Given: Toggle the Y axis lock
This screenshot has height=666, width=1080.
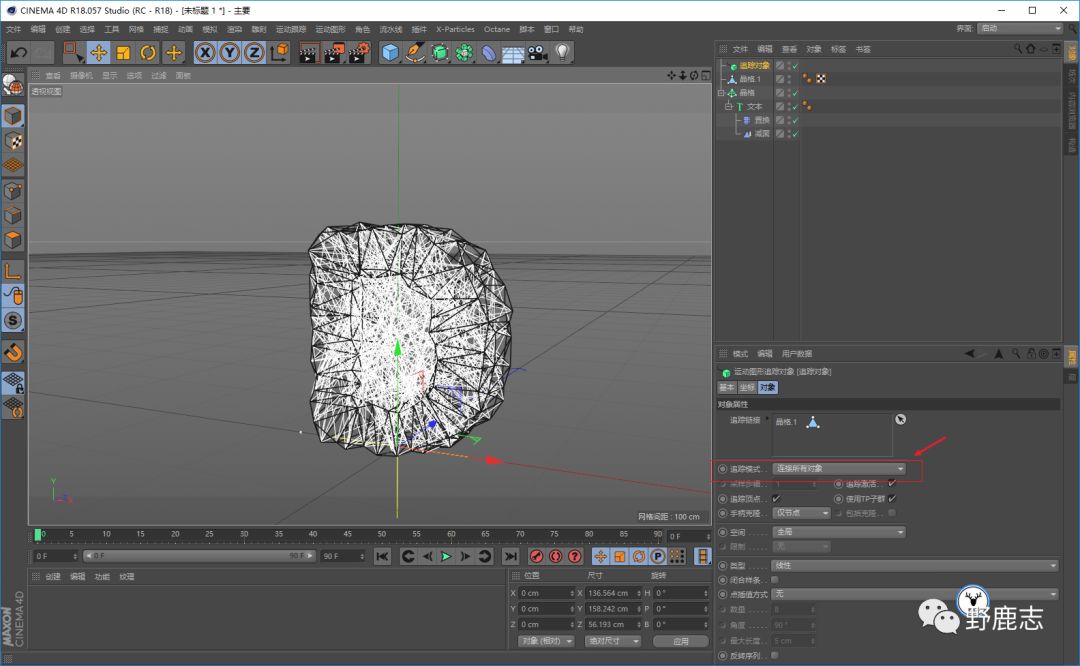Looking at the screenshot, I should (x=229, y=52).
